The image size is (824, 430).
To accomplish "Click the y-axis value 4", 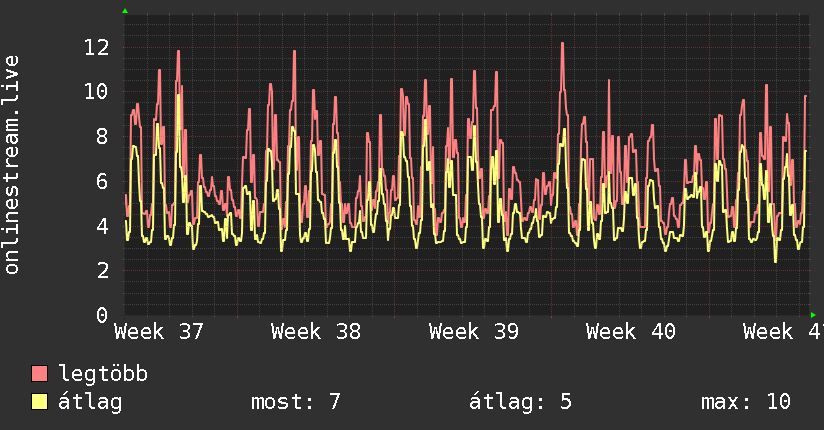I will tap(103, 226).
